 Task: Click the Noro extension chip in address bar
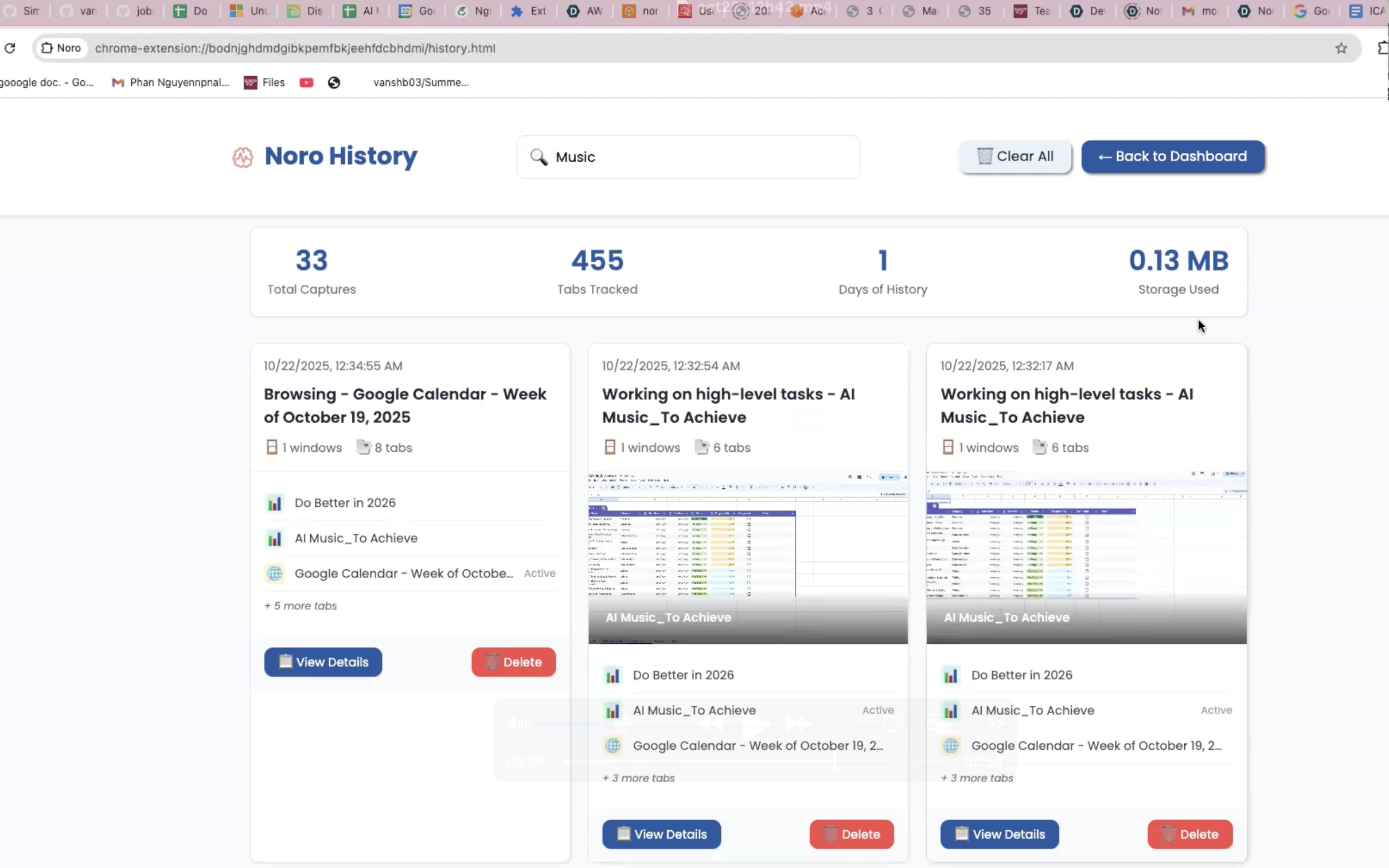(61, 48)
